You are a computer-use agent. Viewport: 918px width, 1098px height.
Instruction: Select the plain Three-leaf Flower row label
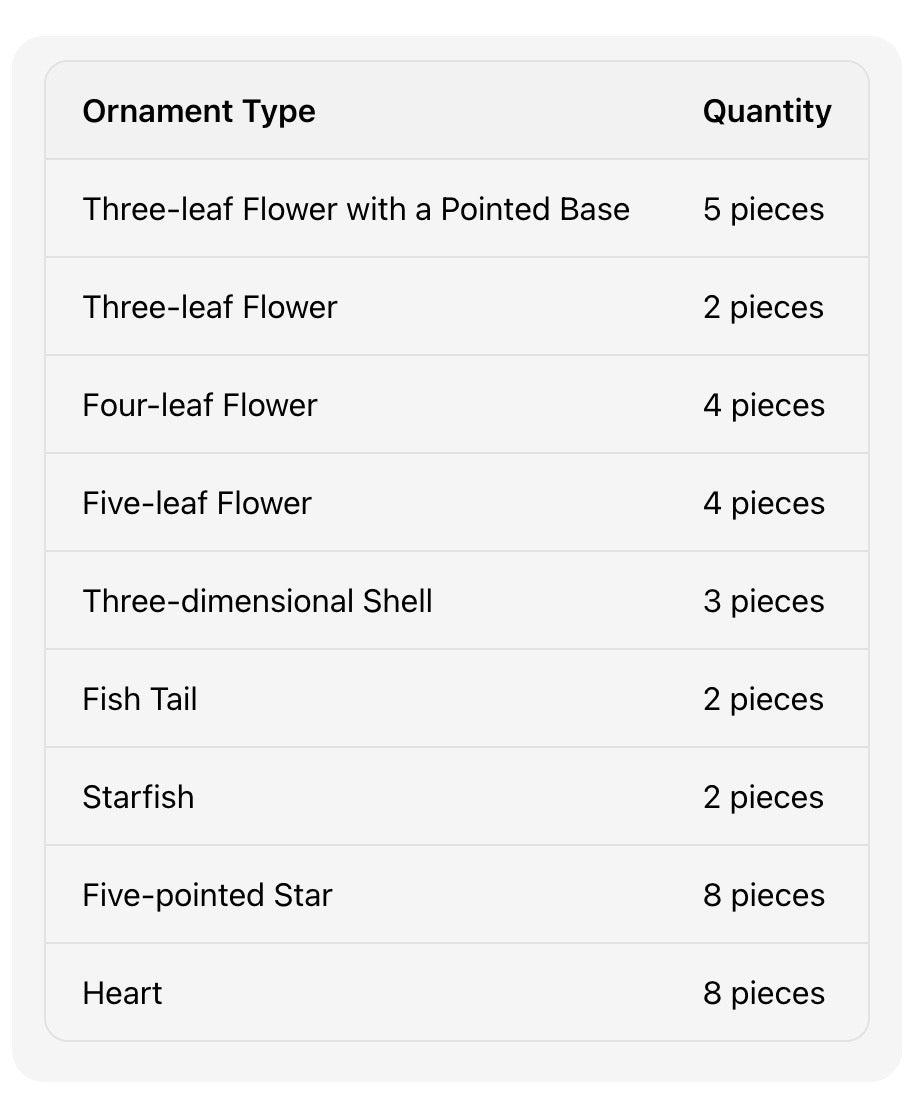point(210,307)
